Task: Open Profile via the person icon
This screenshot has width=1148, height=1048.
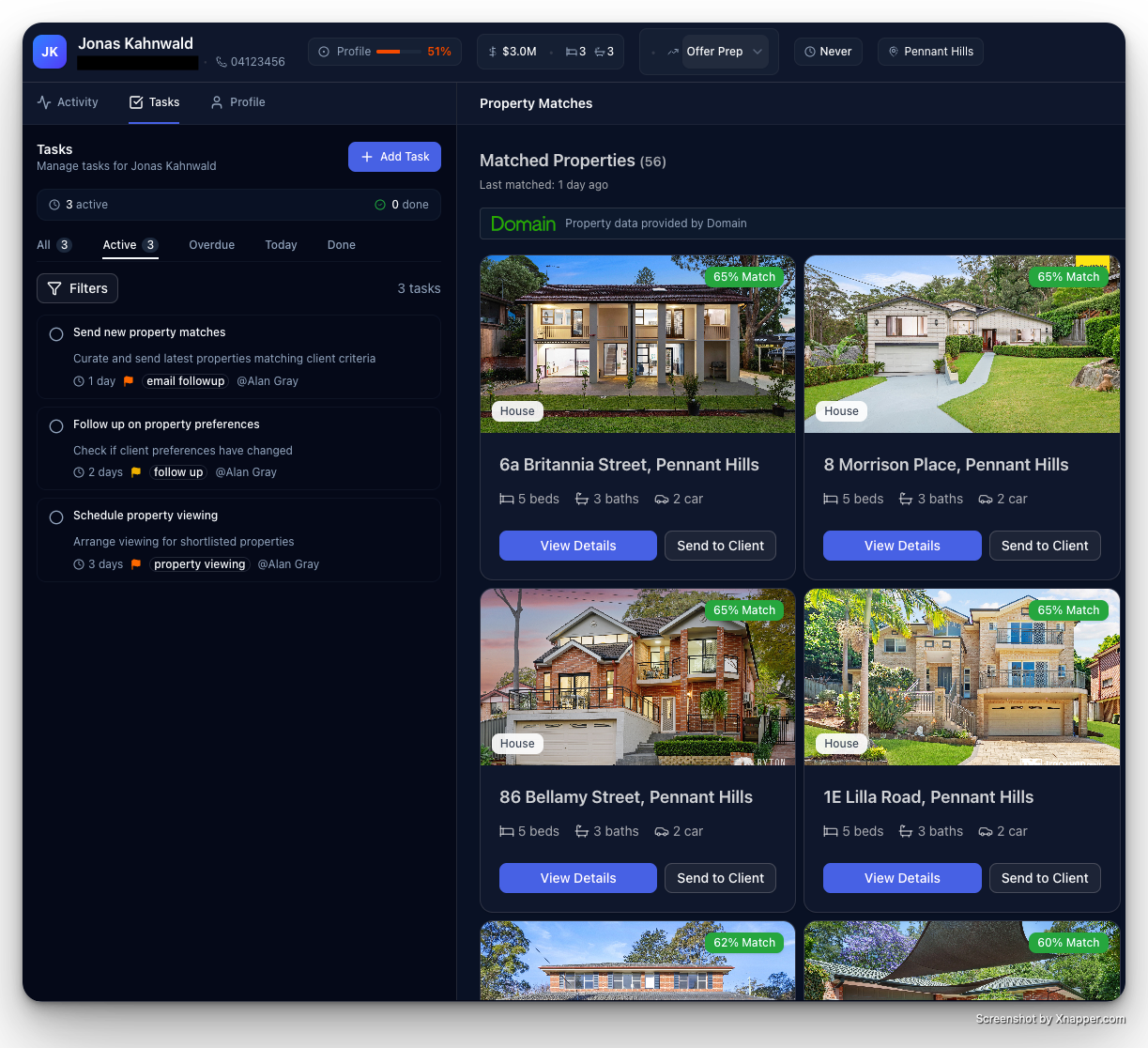Action: [214, 101]
